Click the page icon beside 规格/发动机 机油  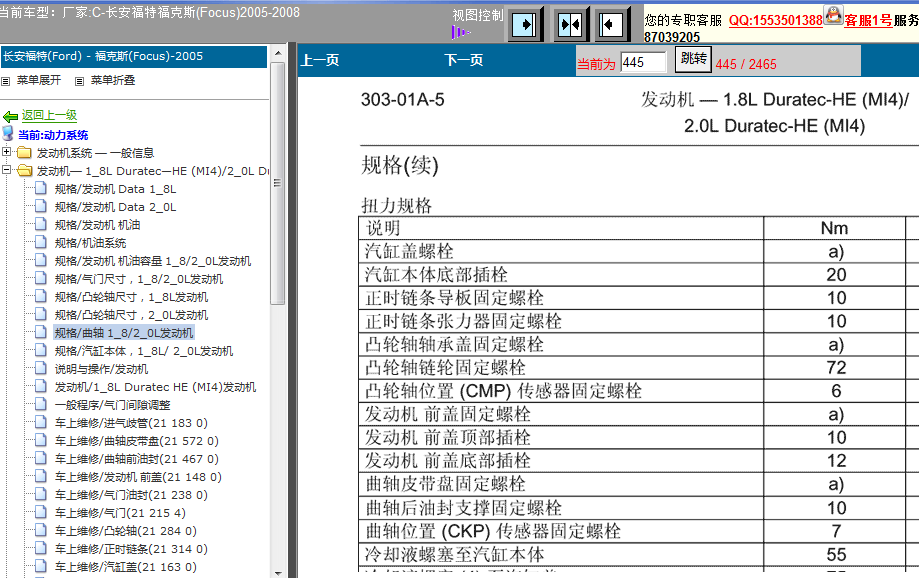40,224
